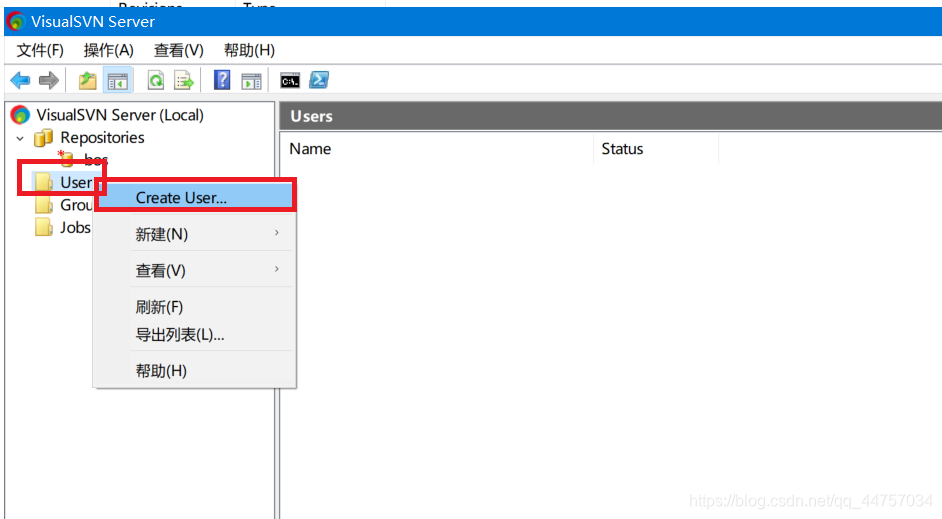The image size is (942, 519).
Task: Select VisualSVN Server (Local) root node
Action: [120, 115]
